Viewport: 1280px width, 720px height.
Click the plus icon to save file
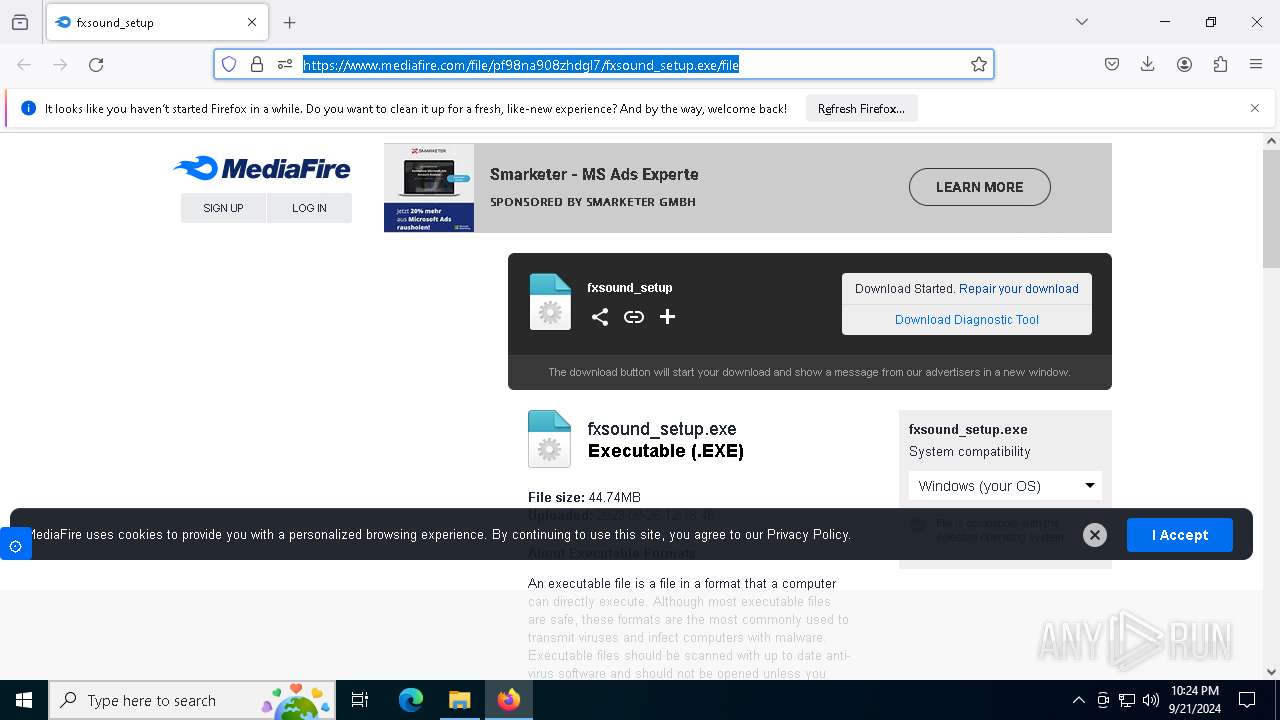point(667,317)
